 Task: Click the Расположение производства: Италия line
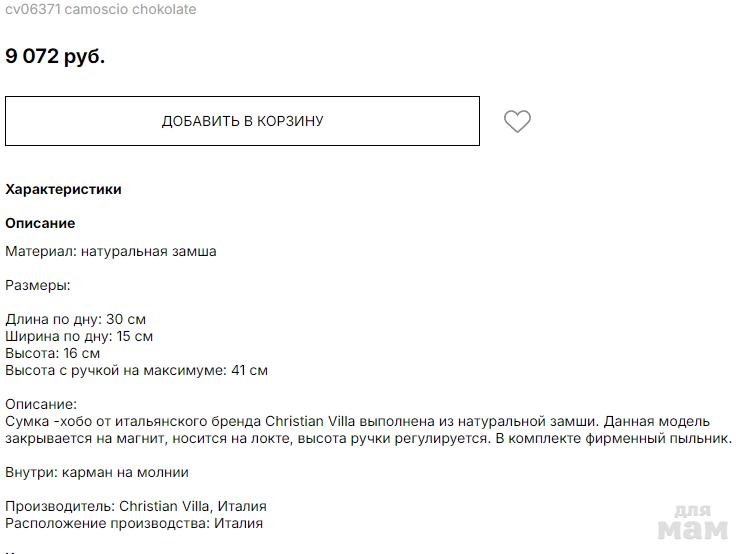pyautogui.click(x=134, y=523)
